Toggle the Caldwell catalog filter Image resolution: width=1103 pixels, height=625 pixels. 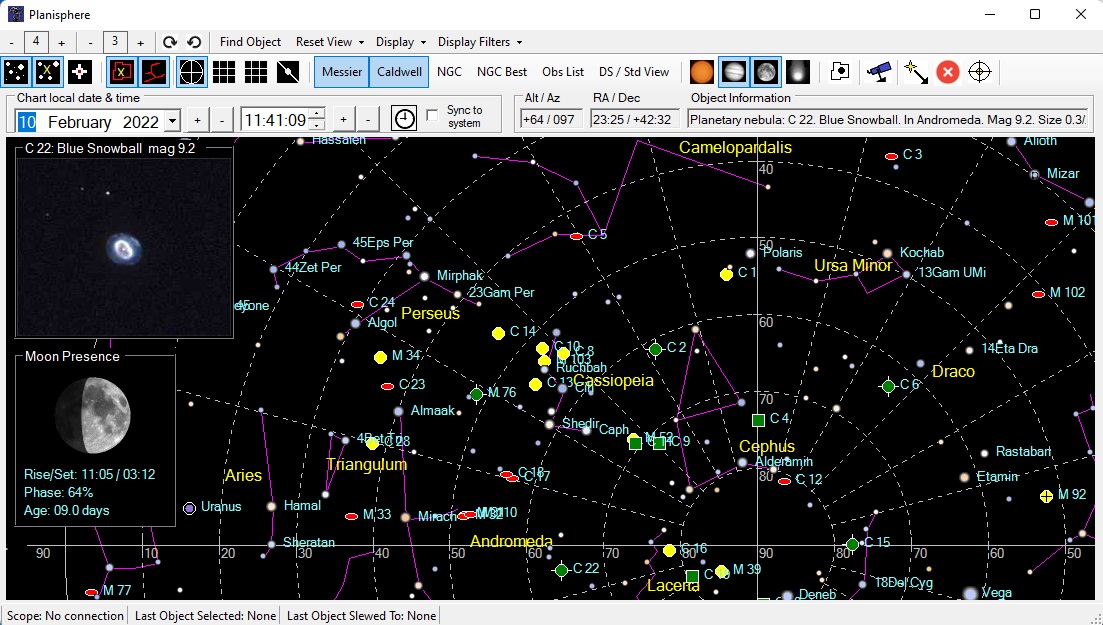[399, 72]
